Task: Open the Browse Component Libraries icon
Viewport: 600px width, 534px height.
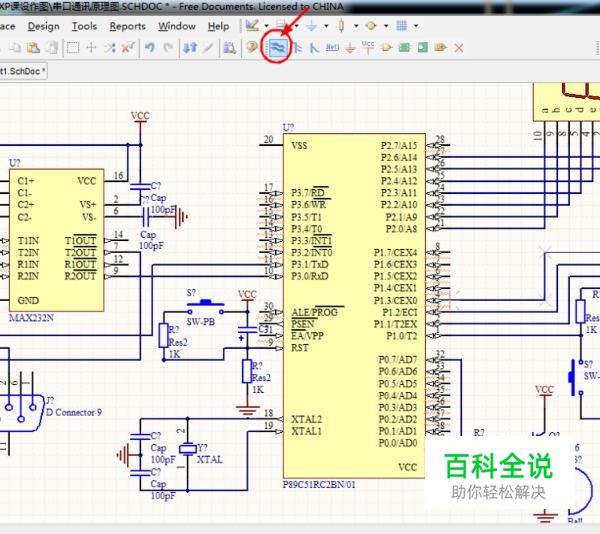Action: (230, 48)
